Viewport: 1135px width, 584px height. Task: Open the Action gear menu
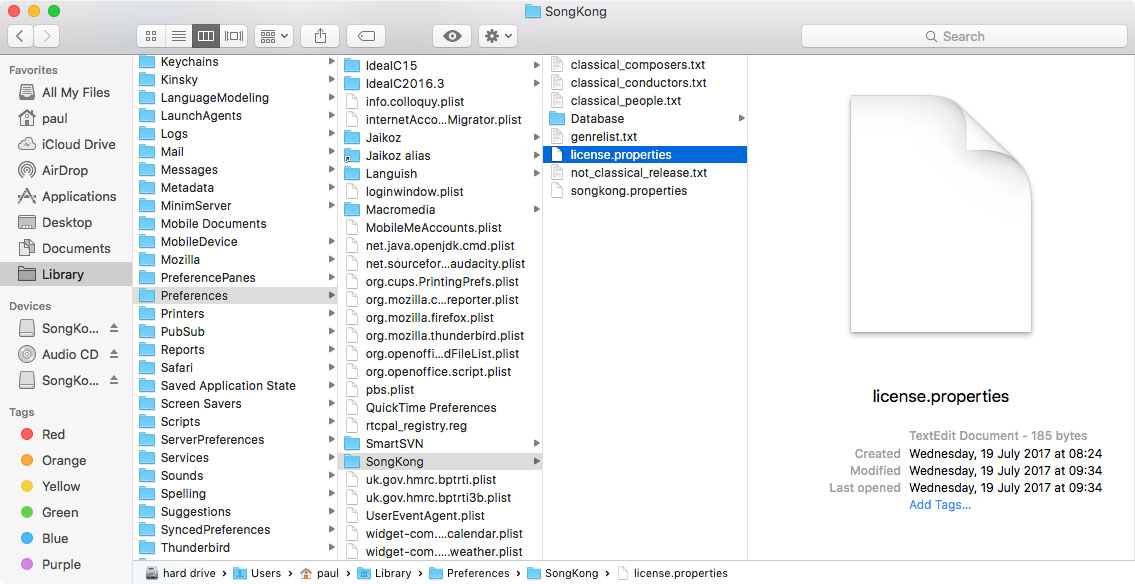(498, 36)
